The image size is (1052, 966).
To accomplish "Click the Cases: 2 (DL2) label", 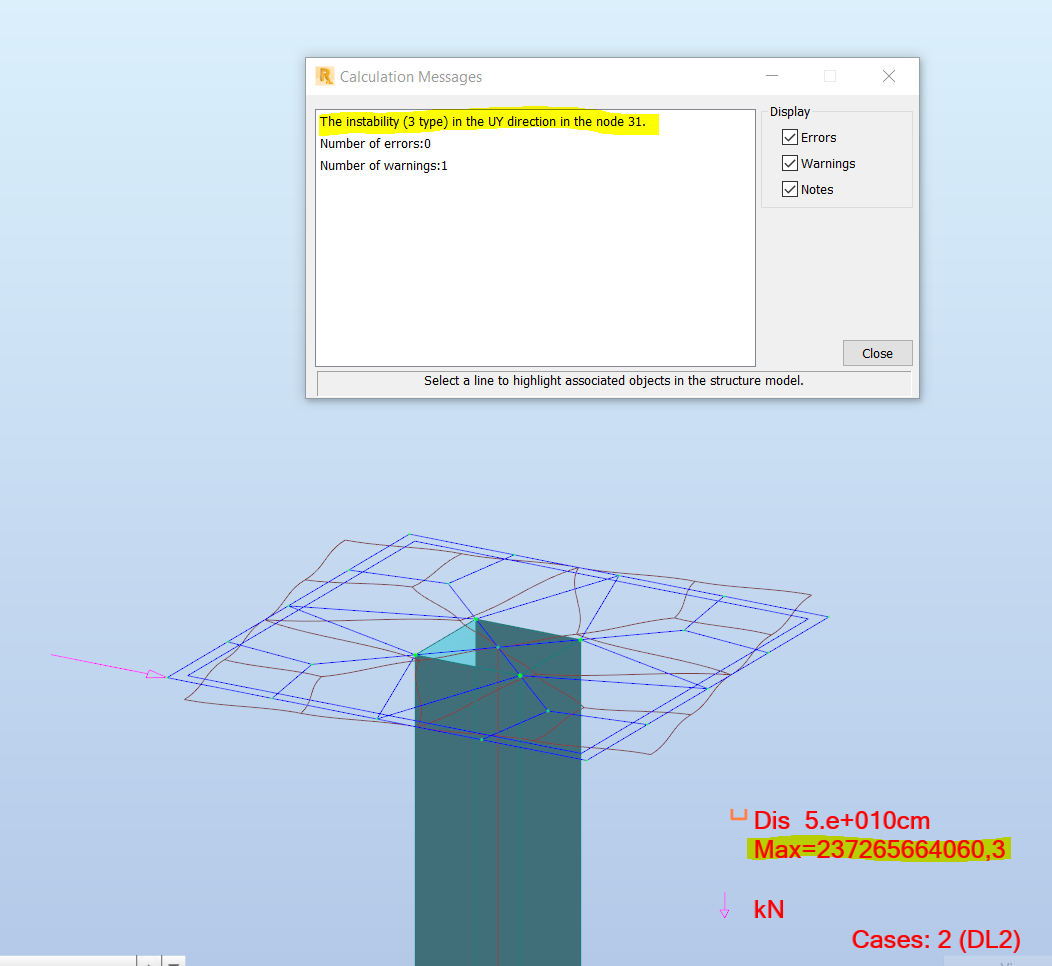I will [x=935, y=940].
